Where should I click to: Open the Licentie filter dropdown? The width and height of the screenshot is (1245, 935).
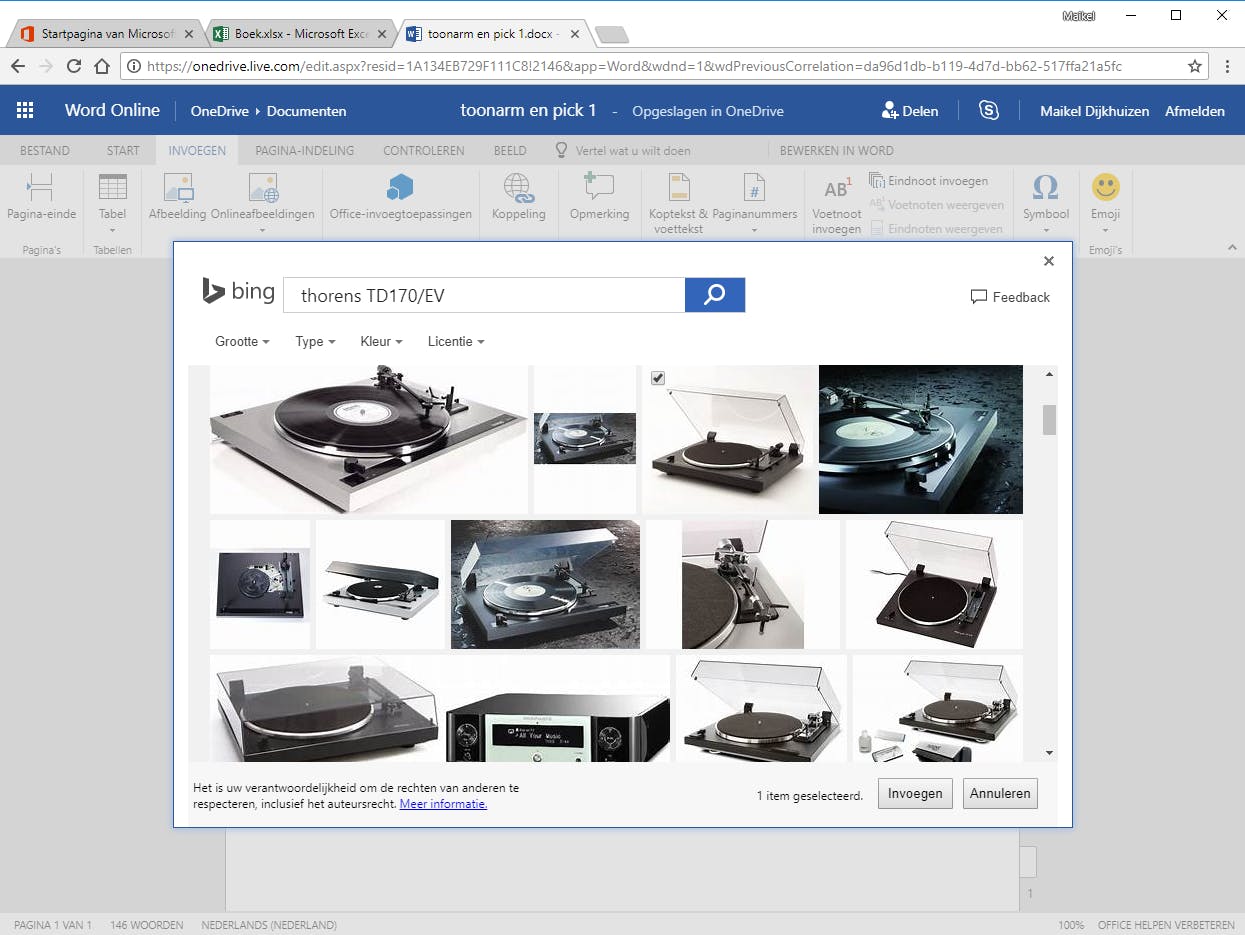[x=455, y=341]
